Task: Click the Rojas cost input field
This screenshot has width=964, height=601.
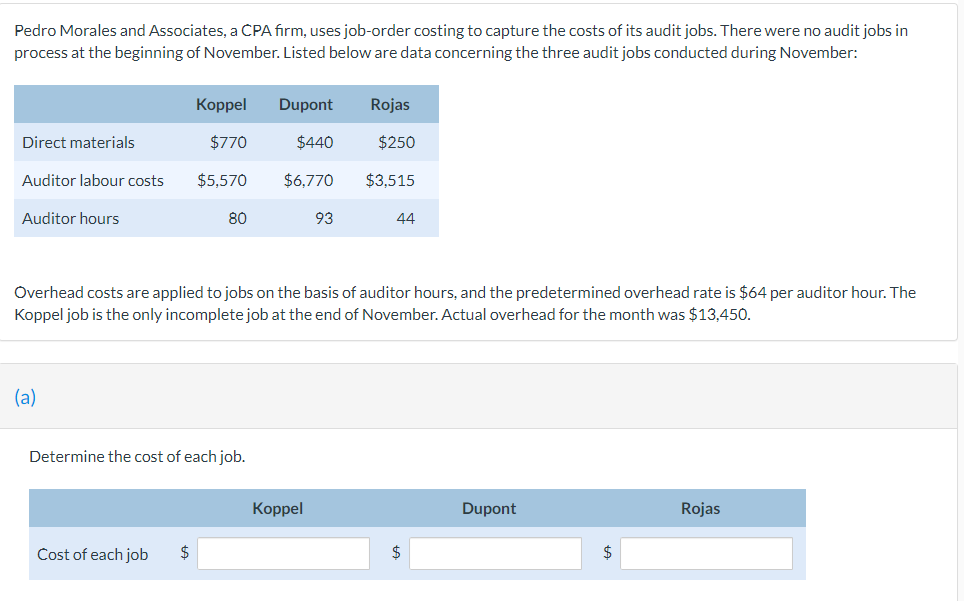Action: pyautogui.click(x=706, y=553)
